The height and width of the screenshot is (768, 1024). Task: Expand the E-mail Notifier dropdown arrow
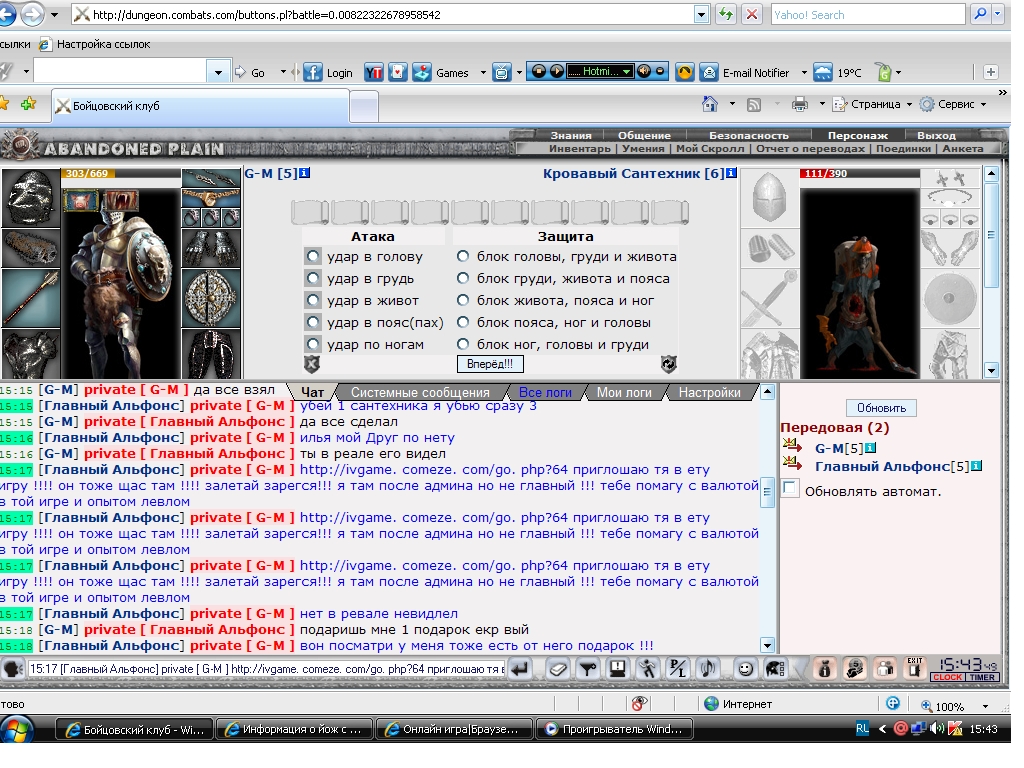pyautogui.click(x=804, y=72)
